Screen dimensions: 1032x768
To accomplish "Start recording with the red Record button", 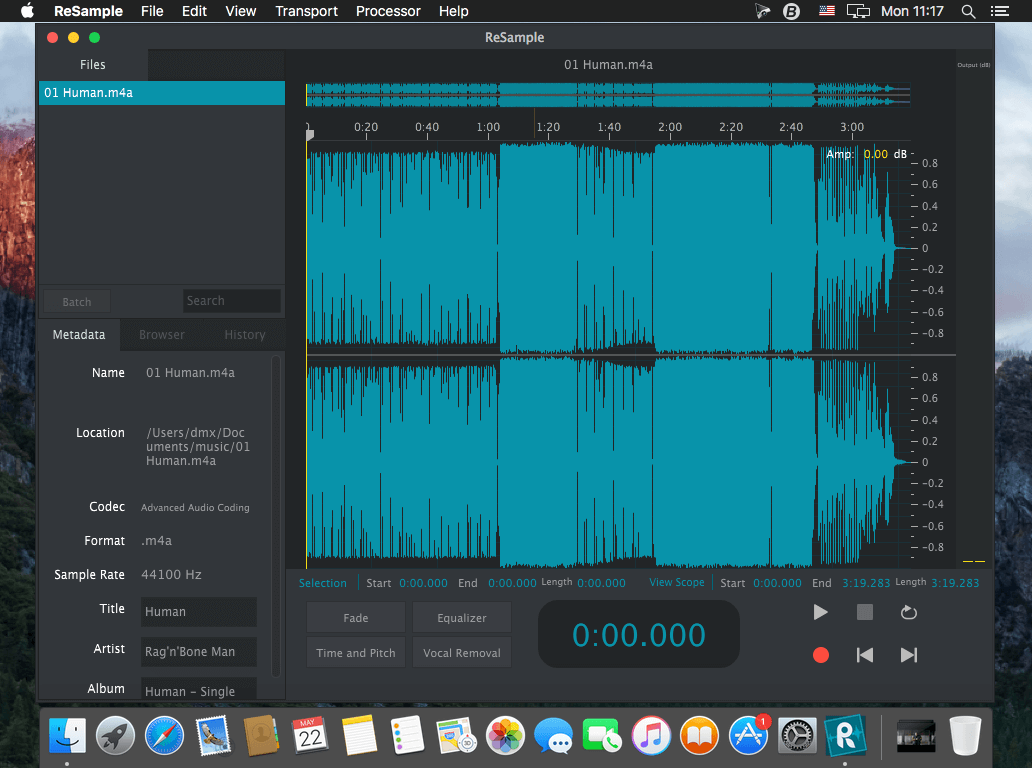I will [821, 655].
